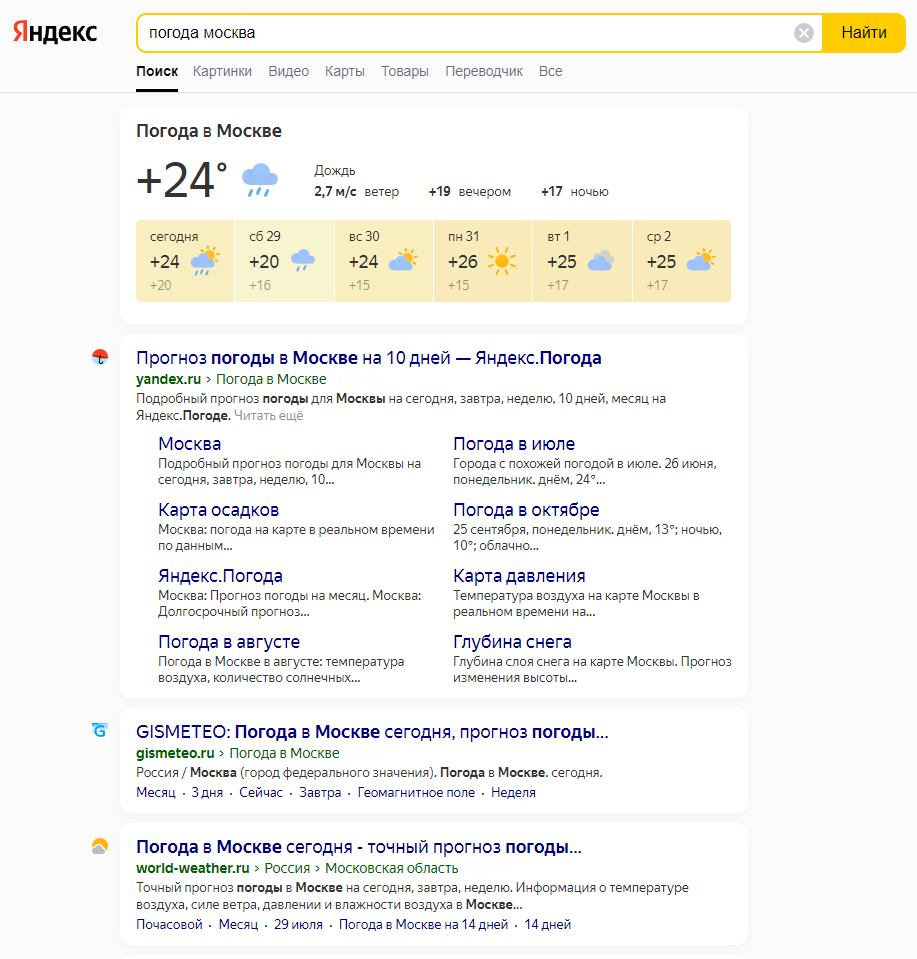Screen dimensions: 917x959
Task: Open the Карта давления sitelink
Action: (x=519, y=576)
